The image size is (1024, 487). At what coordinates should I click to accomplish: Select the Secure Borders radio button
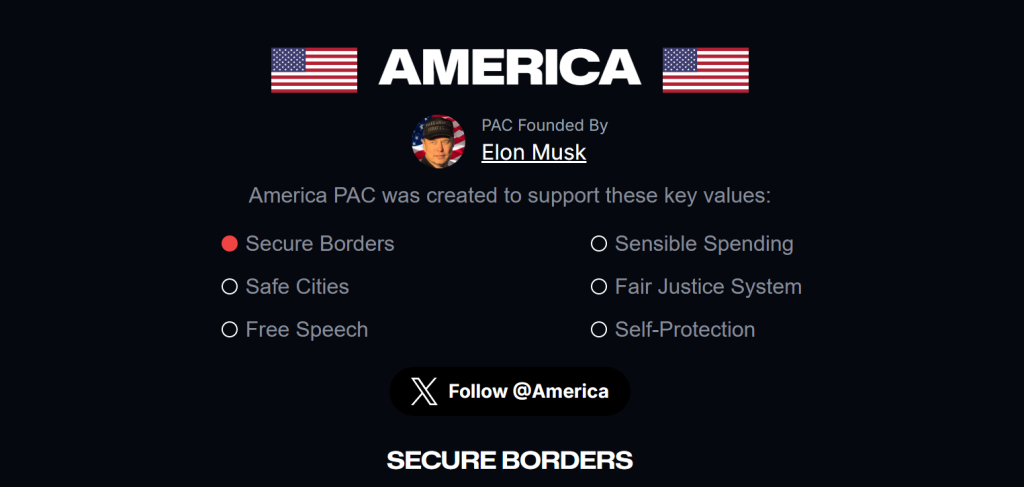(x=229, y=244)
